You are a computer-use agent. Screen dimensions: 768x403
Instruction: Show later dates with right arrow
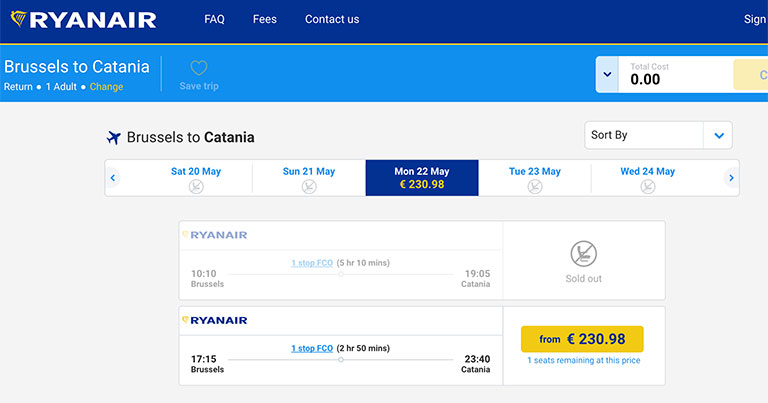tap(731, 178)
